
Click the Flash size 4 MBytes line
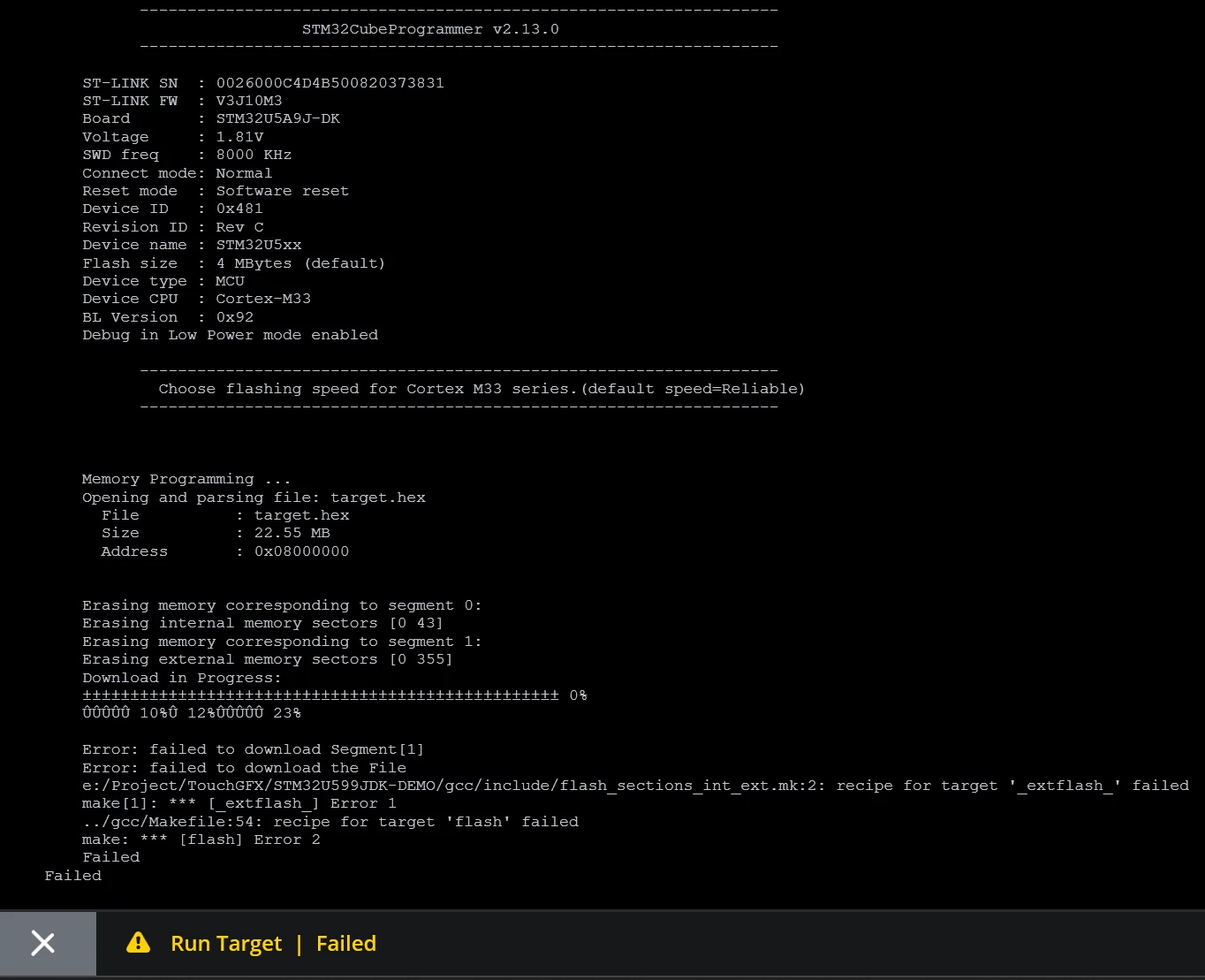234,263
